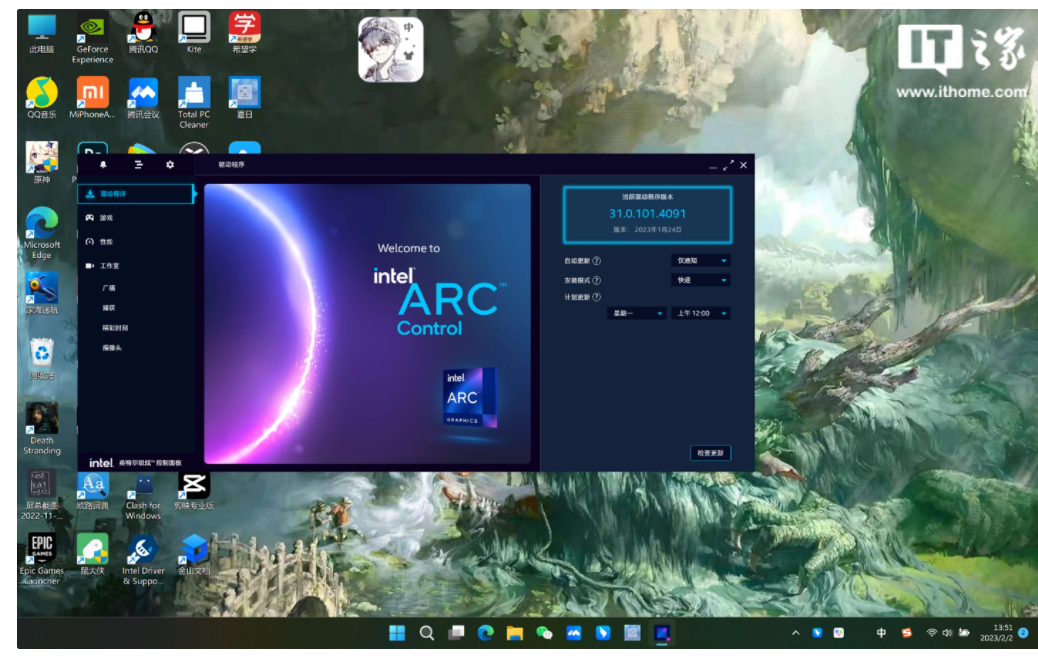Screen dimensions: 1038x661
Task: Toggle fullscreen of Arc Control window
Action: click(728, 165)
